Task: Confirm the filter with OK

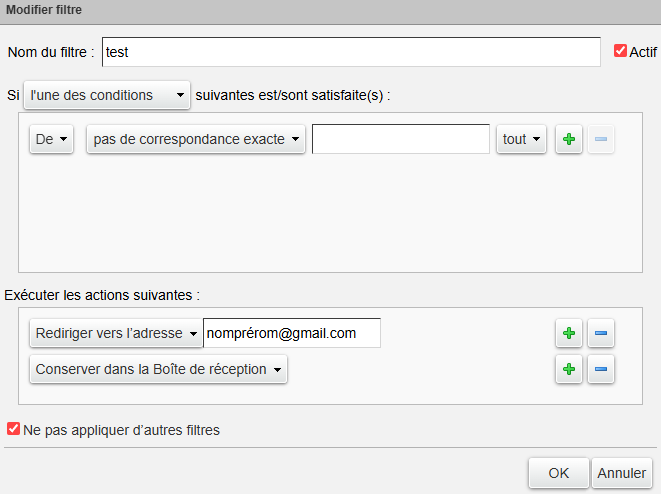Action: tap(558, 472)
